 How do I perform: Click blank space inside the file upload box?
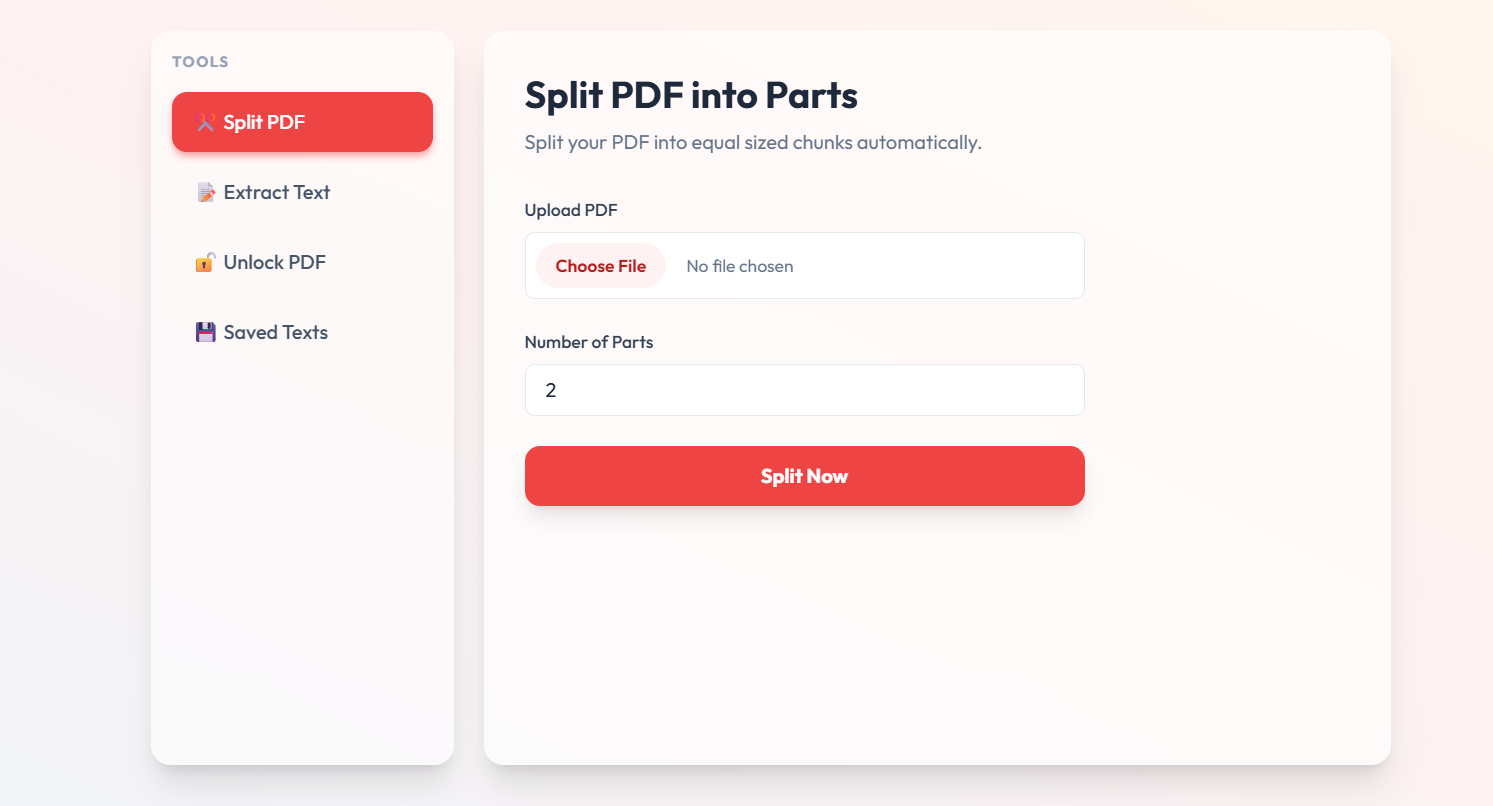950,266
